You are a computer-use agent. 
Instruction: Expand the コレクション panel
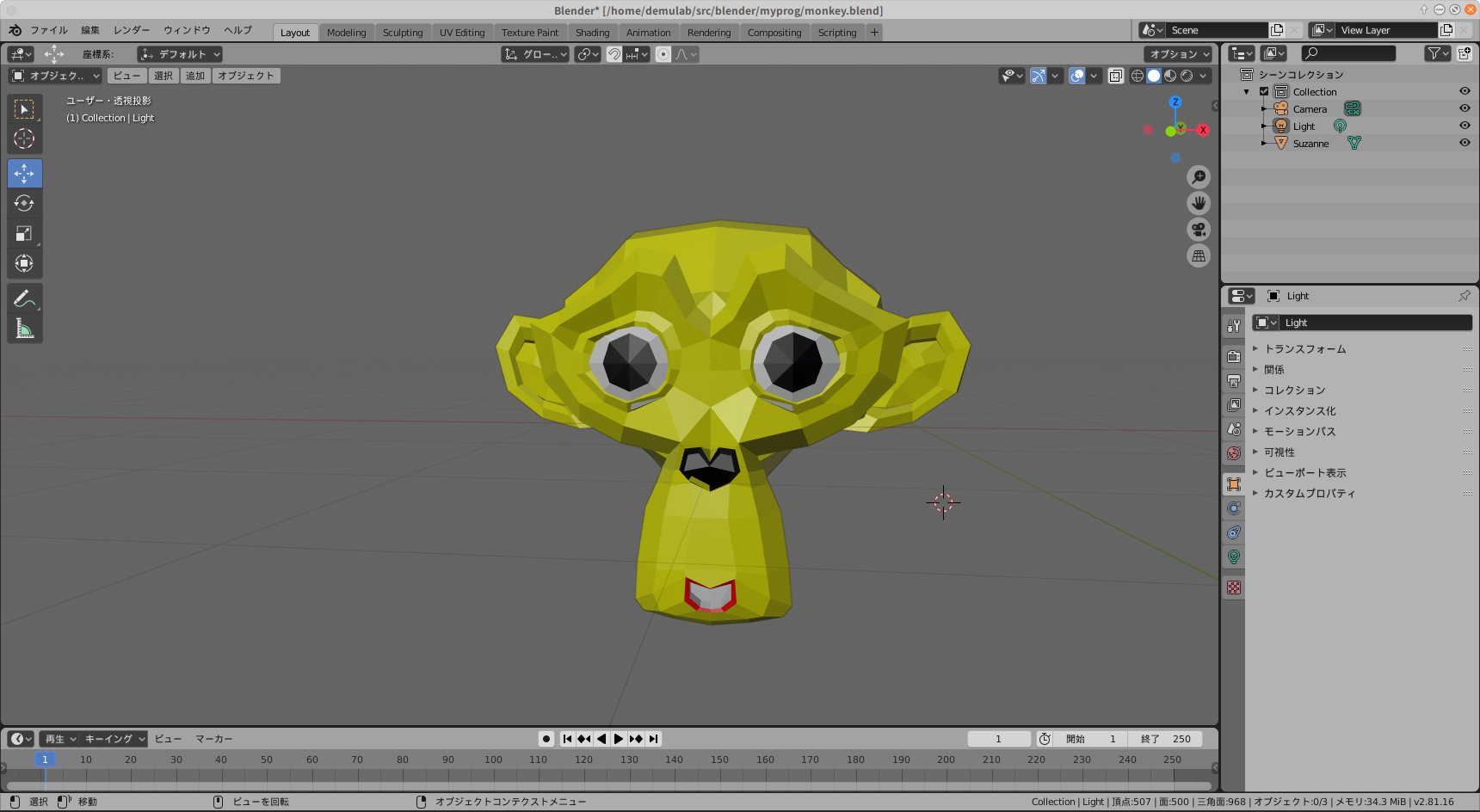tap(1294, 391)
